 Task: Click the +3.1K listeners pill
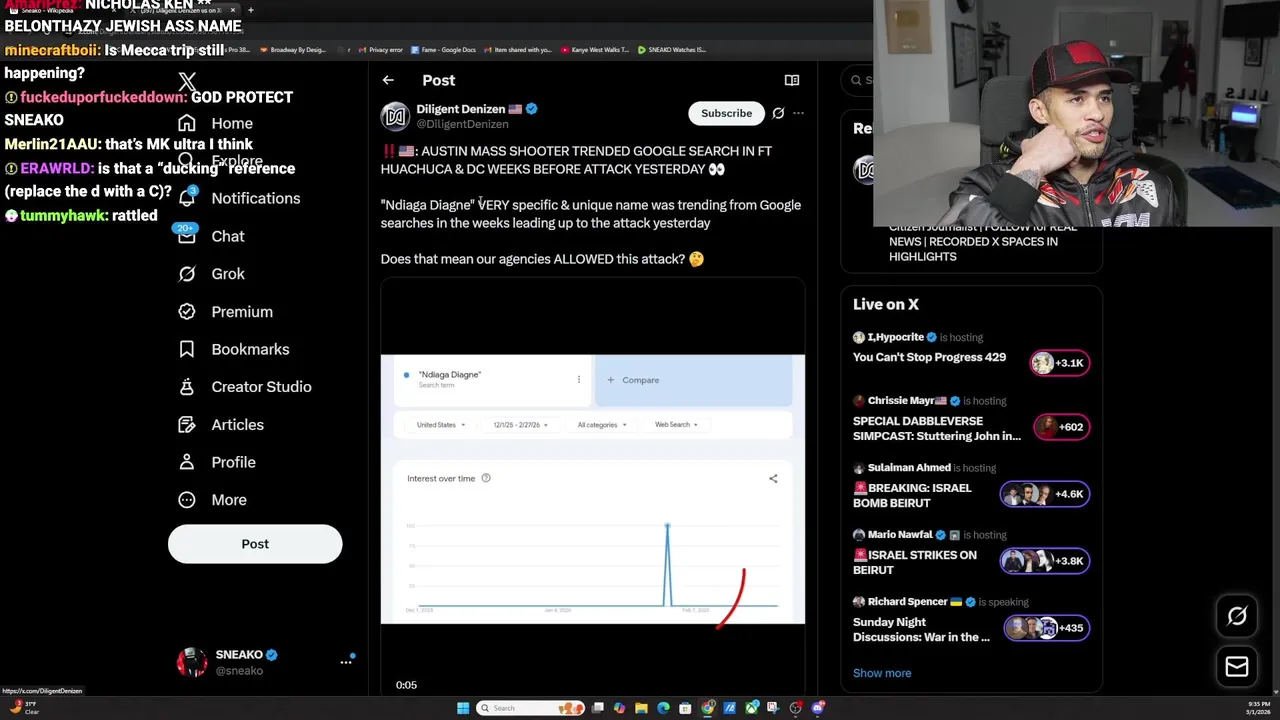pos(1060,363)
